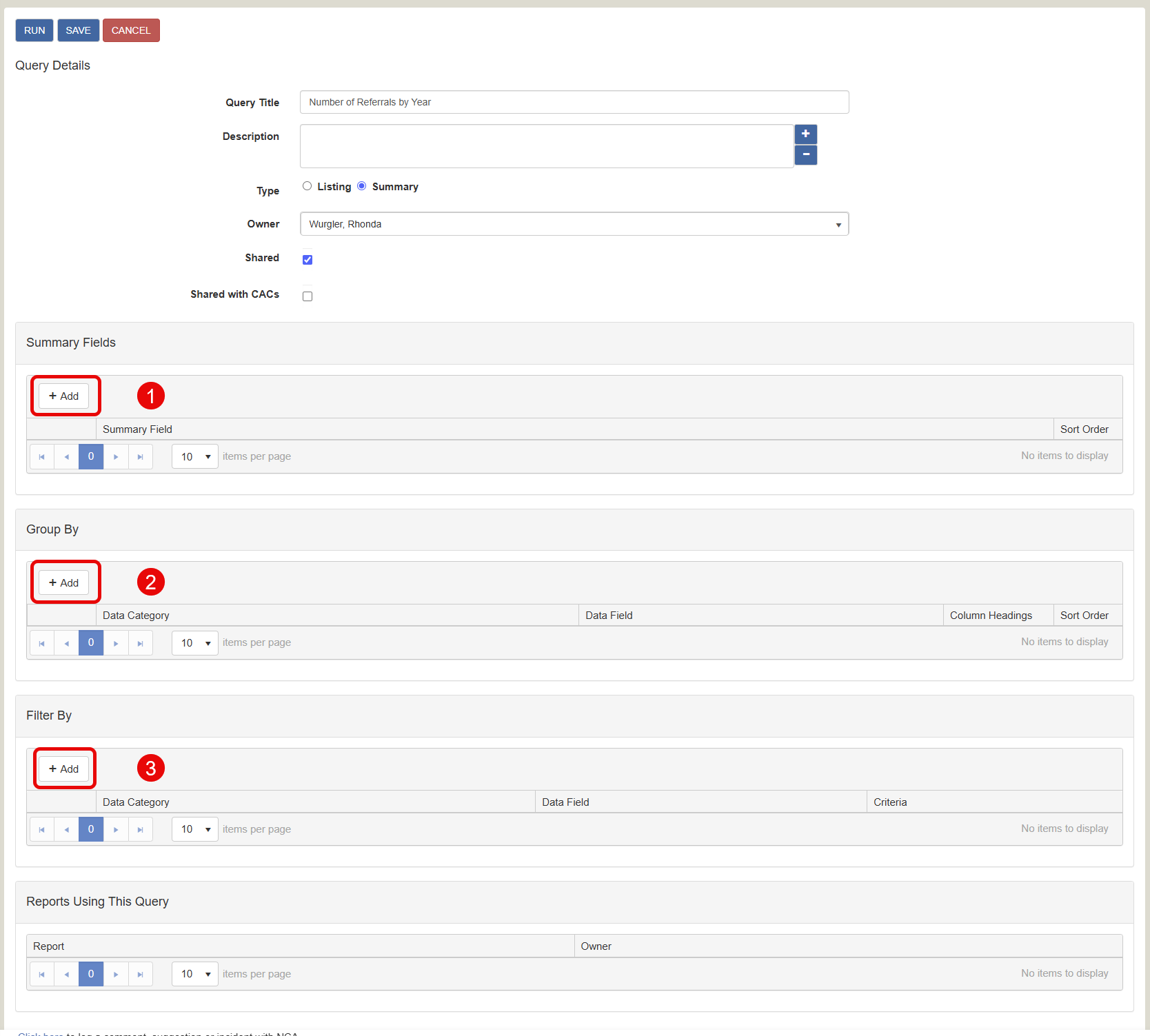Open items per page dropdown in Summary Fields
The width and height of the screenshot is (1150, 1036).
(x=195, y=456)
